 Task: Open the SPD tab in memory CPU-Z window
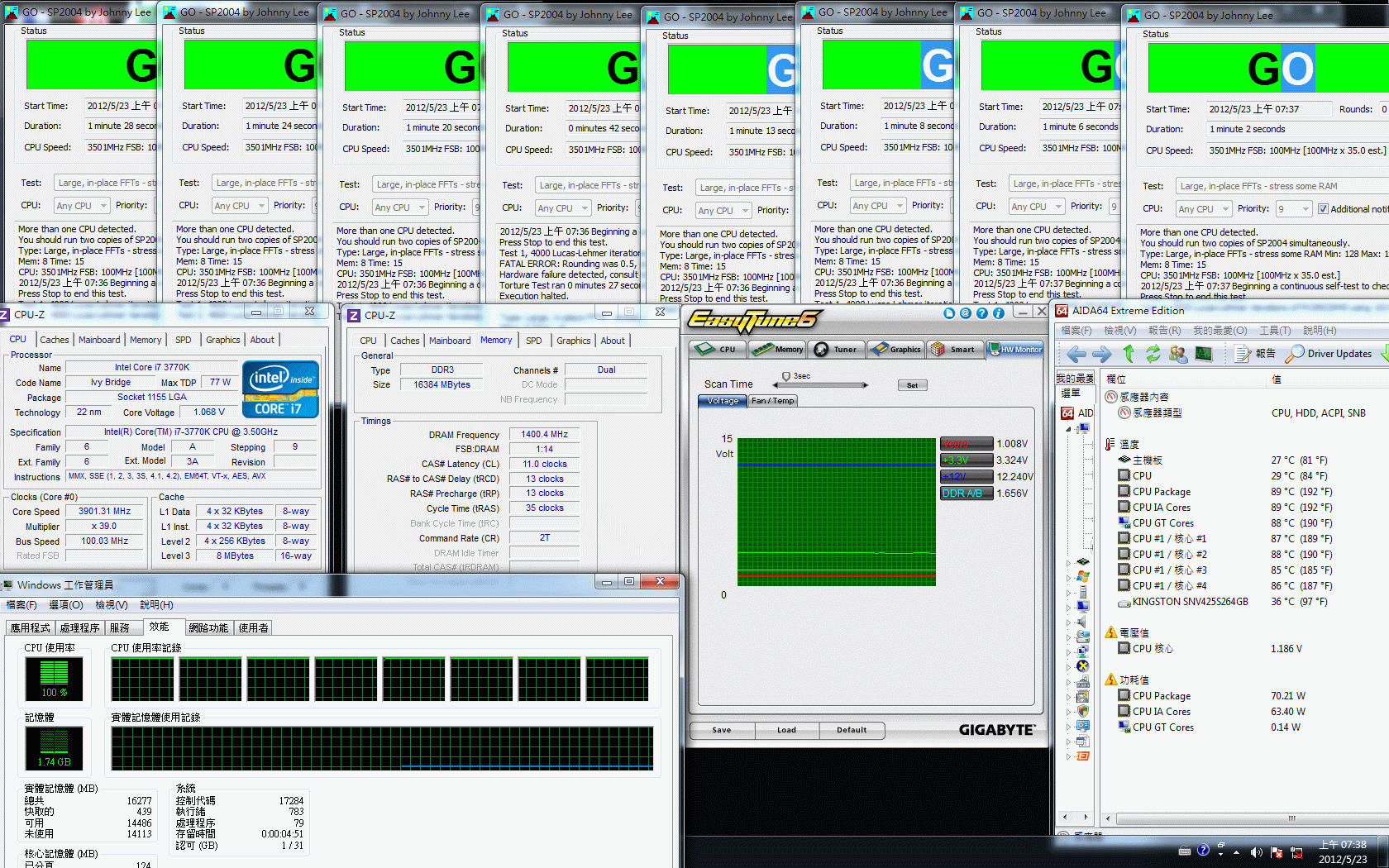[534, 341]
